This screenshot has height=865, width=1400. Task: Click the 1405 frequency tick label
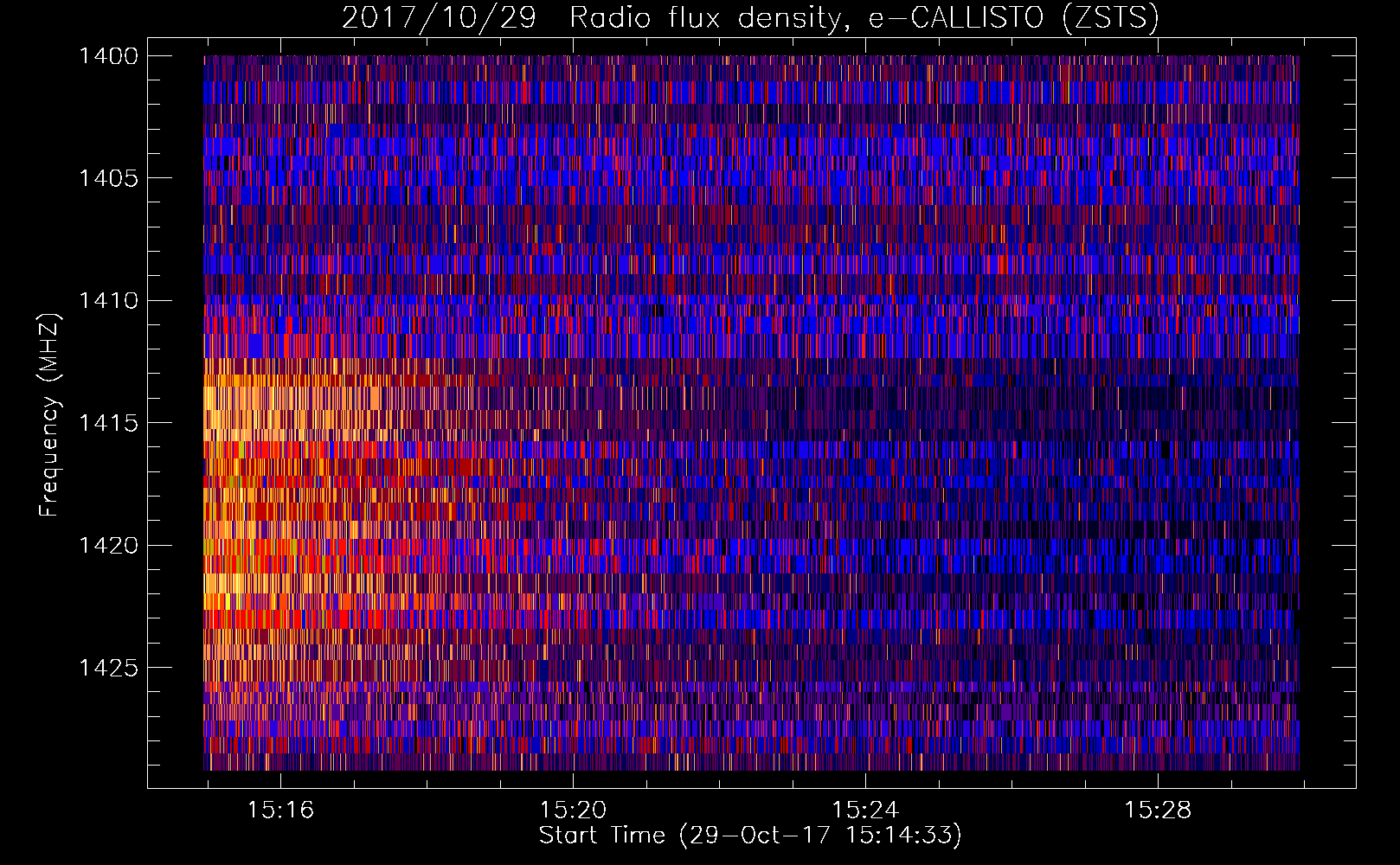coord(108,178)
